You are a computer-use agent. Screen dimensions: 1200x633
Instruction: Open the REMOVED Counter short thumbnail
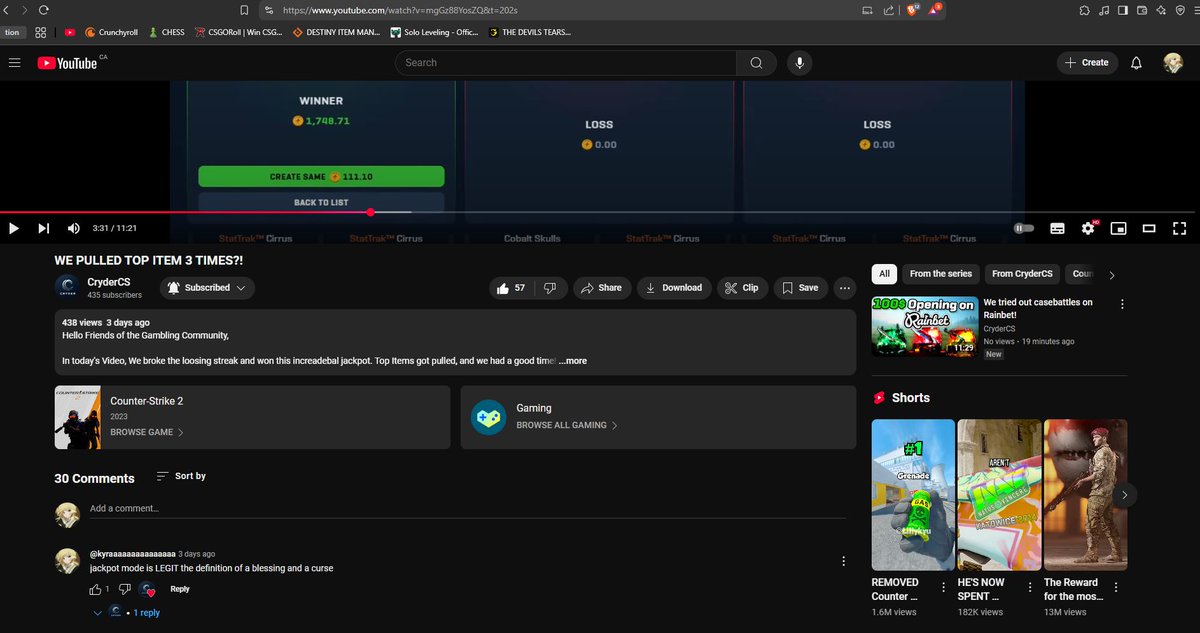tap(912, 494)
